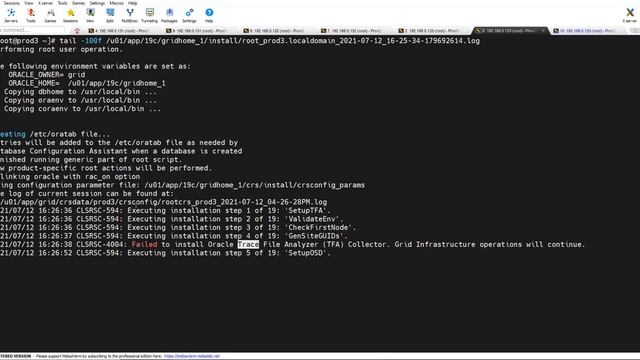This screenshot has height=360, width=640.
Task: Click 'Copying dbhome to /usr/local/bin' line
Action: click(80, 92)
